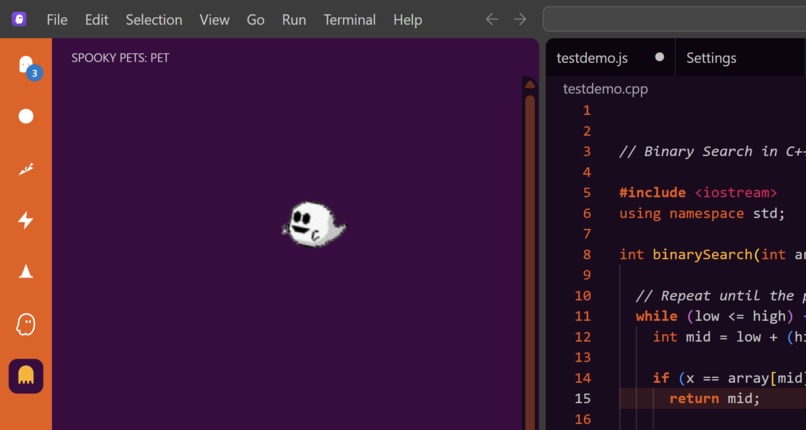806x430 pixels.
Task: Click the lightning bolt sidebar icon
Action: coord(26,220)
